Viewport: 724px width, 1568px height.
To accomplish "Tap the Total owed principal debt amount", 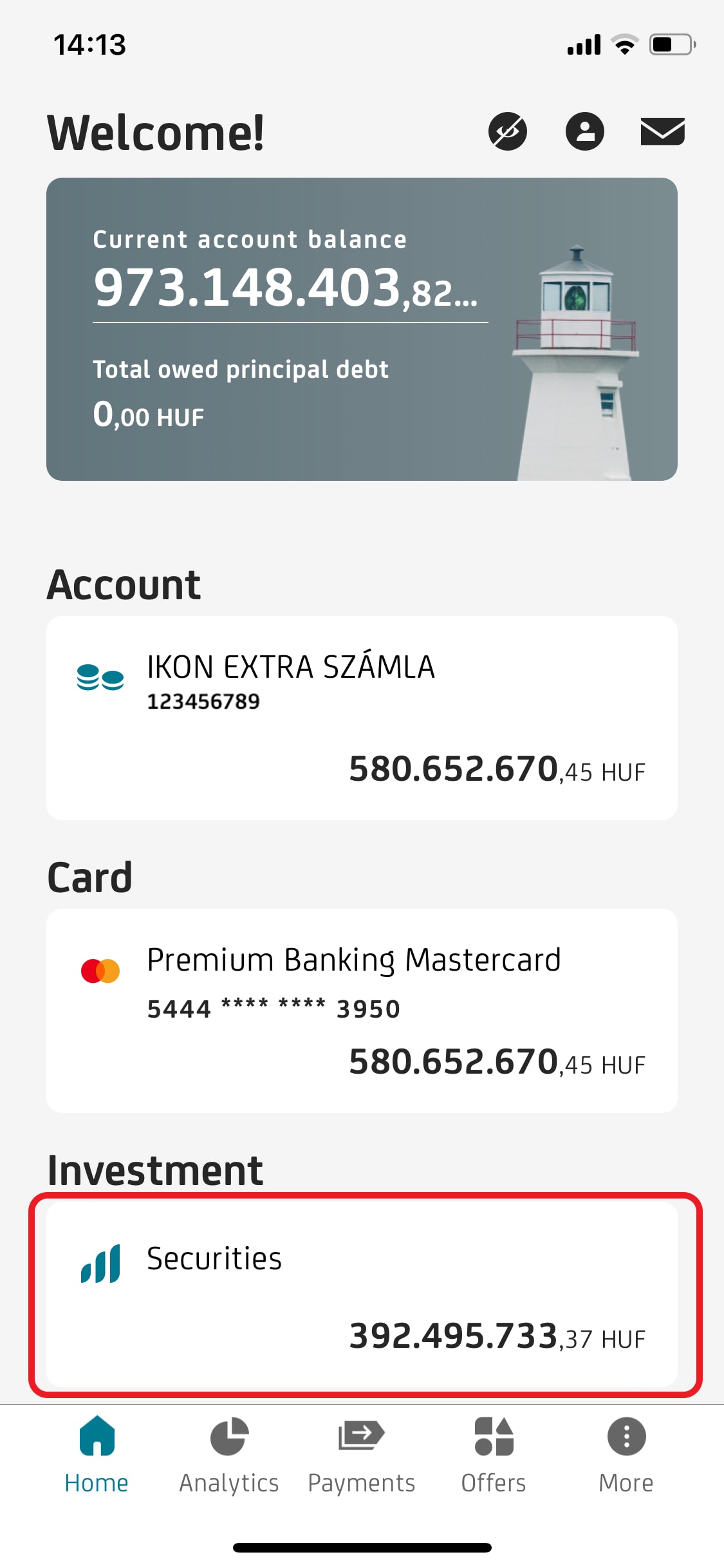I will [149, 415].
